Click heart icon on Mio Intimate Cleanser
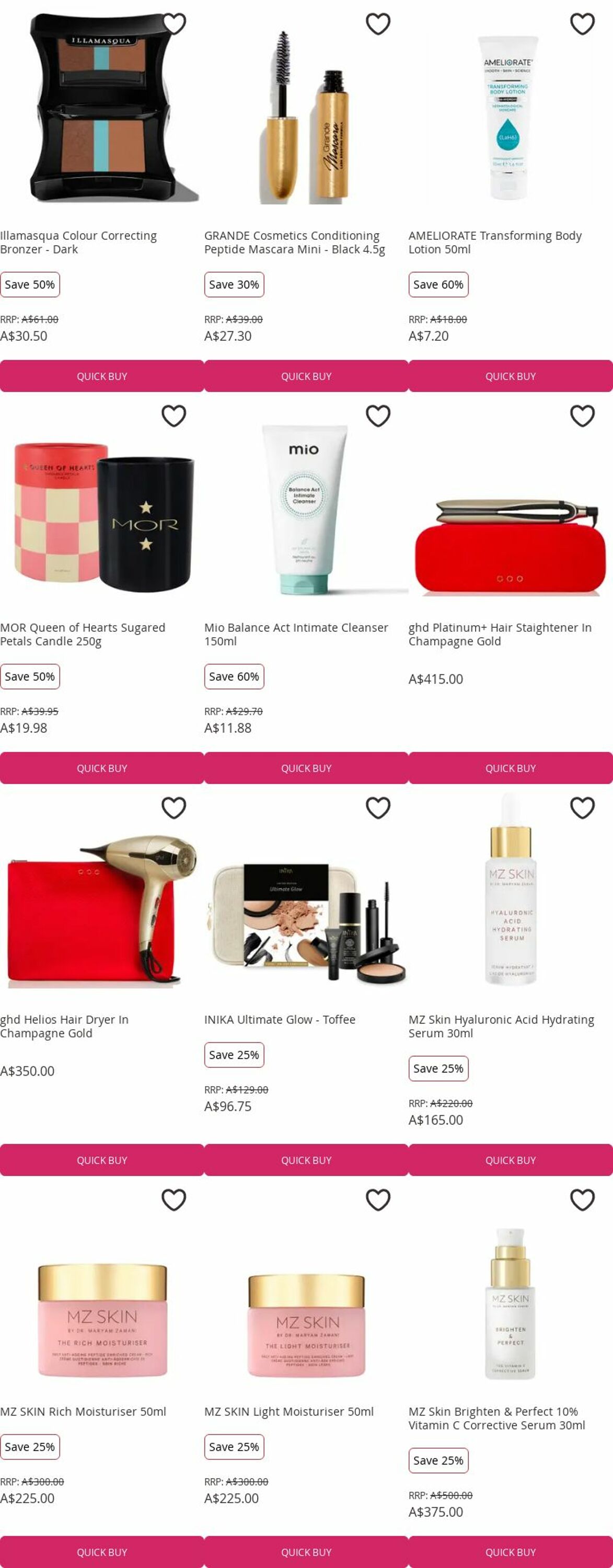 tap(378, 416)
